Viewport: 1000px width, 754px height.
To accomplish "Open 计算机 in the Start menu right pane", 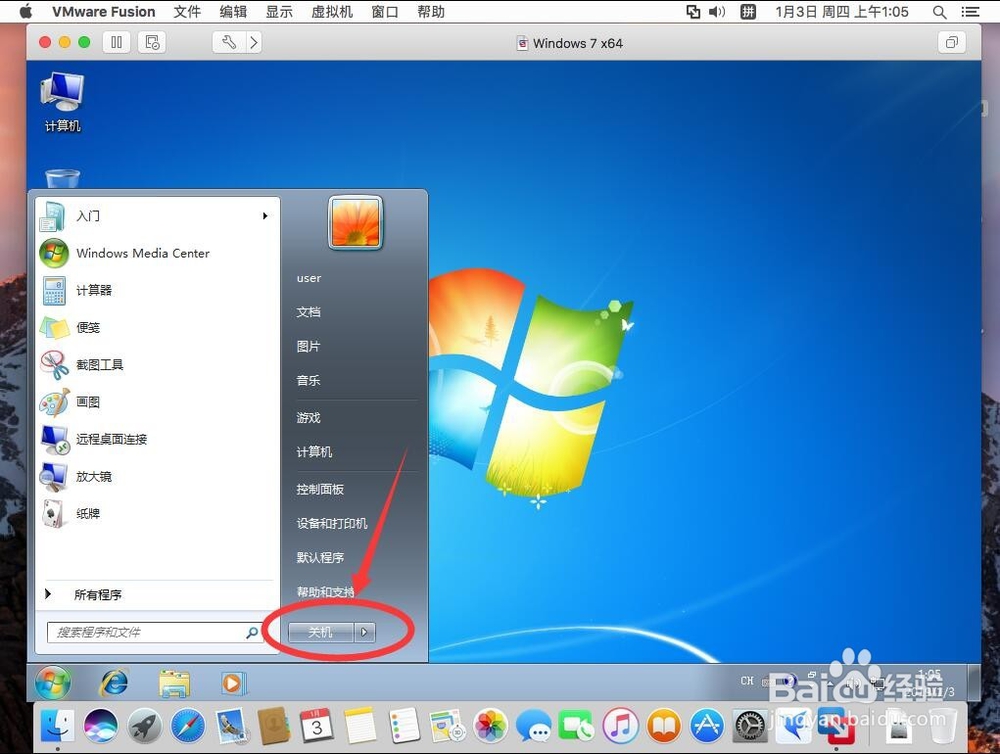I will (x=314, y=452).
